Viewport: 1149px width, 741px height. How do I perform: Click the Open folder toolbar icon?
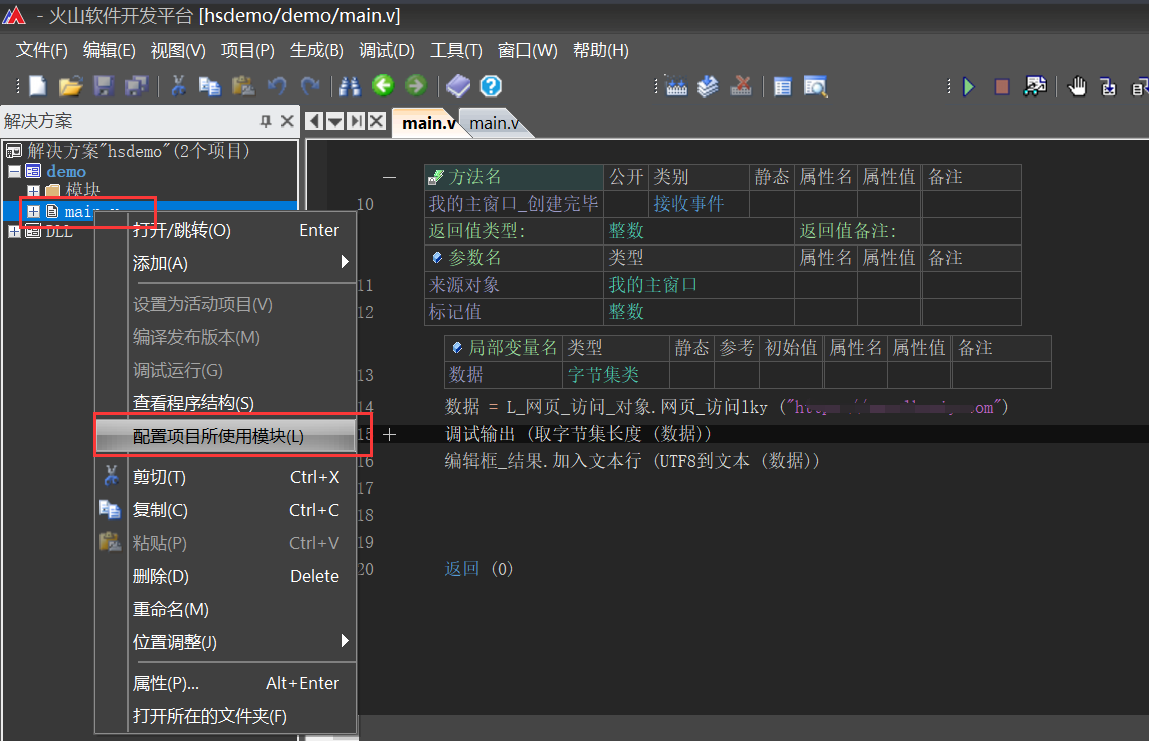pyautogui.click(x=70, y=86)
